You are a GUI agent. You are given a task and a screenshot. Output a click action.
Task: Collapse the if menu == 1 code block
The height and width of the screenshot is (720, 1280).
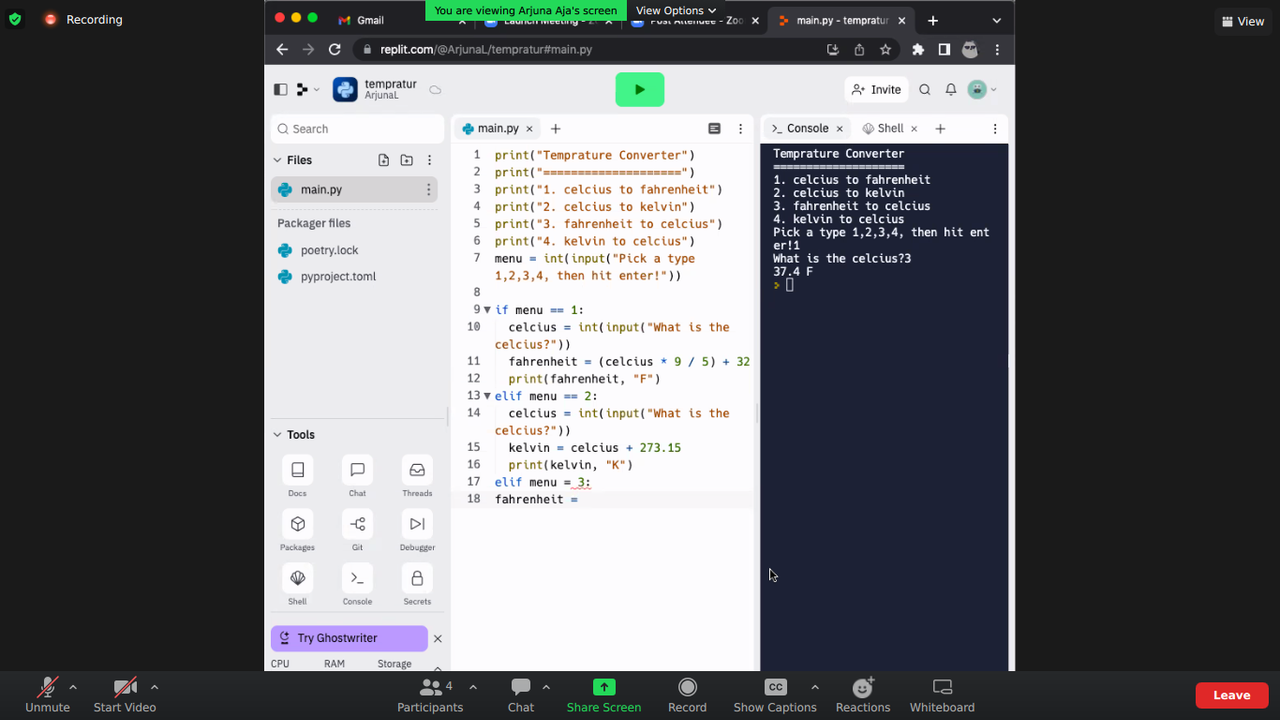coord(487,310)
